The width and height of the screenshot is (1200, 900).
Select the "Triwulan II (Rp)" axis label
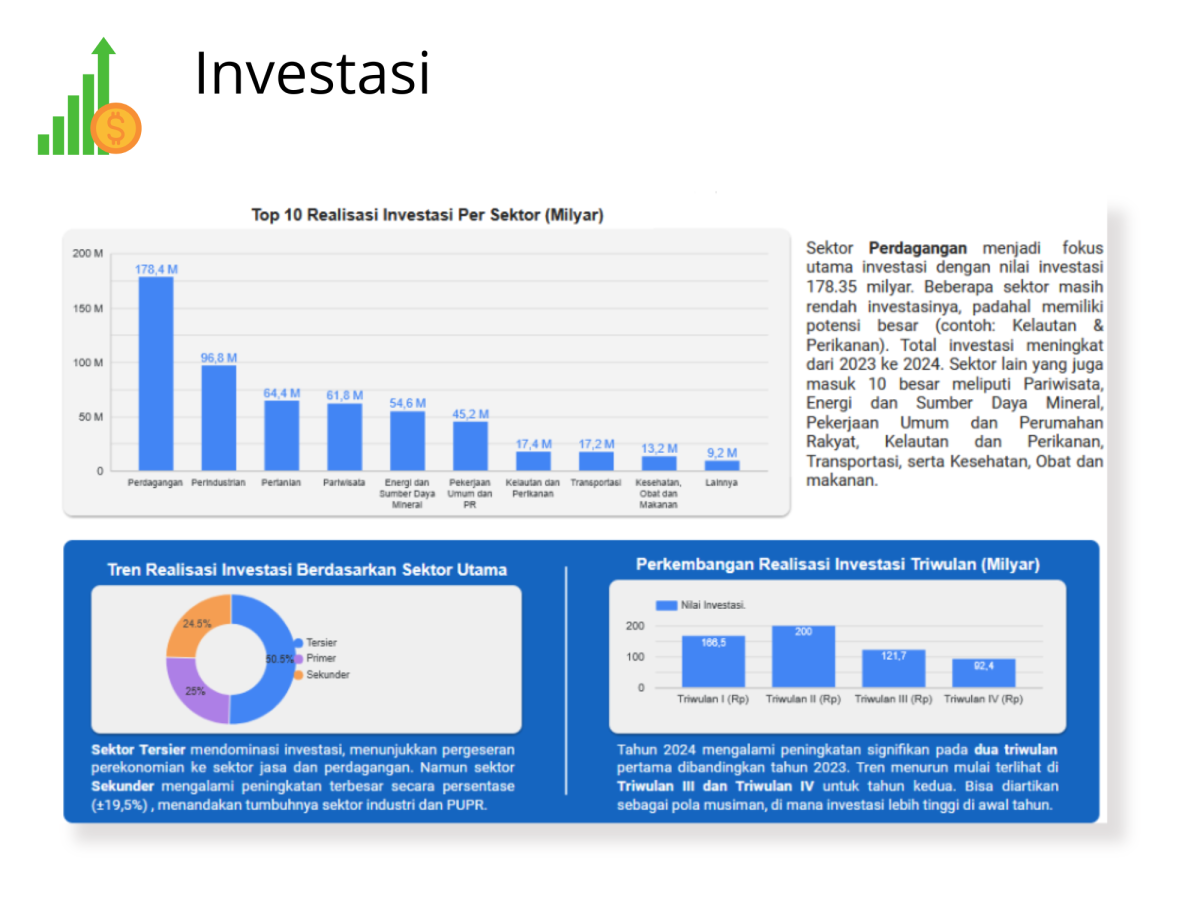pos(803,700)
